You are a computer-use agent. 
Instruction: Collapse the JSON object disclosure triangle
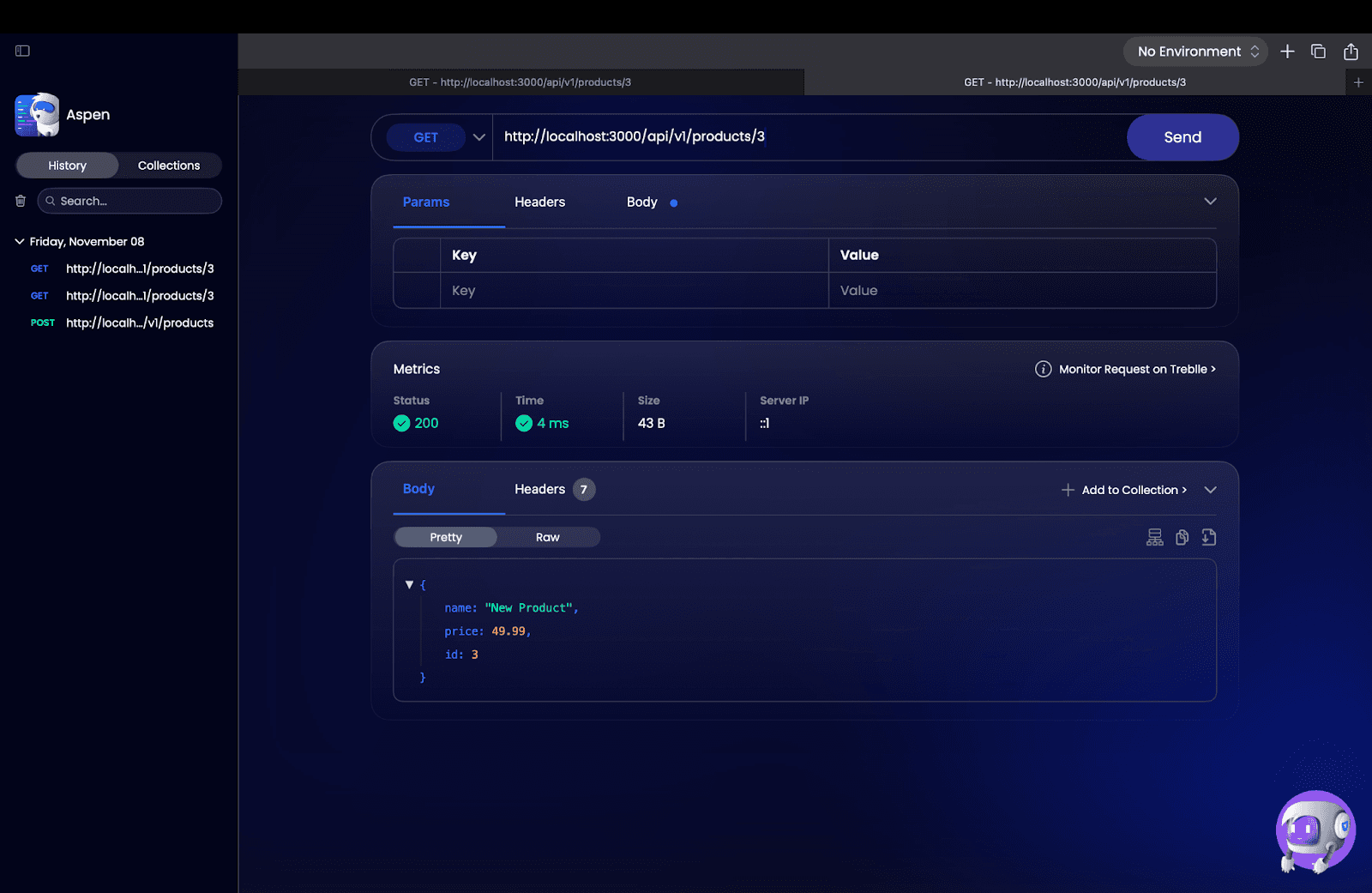[x=409, y=584]
